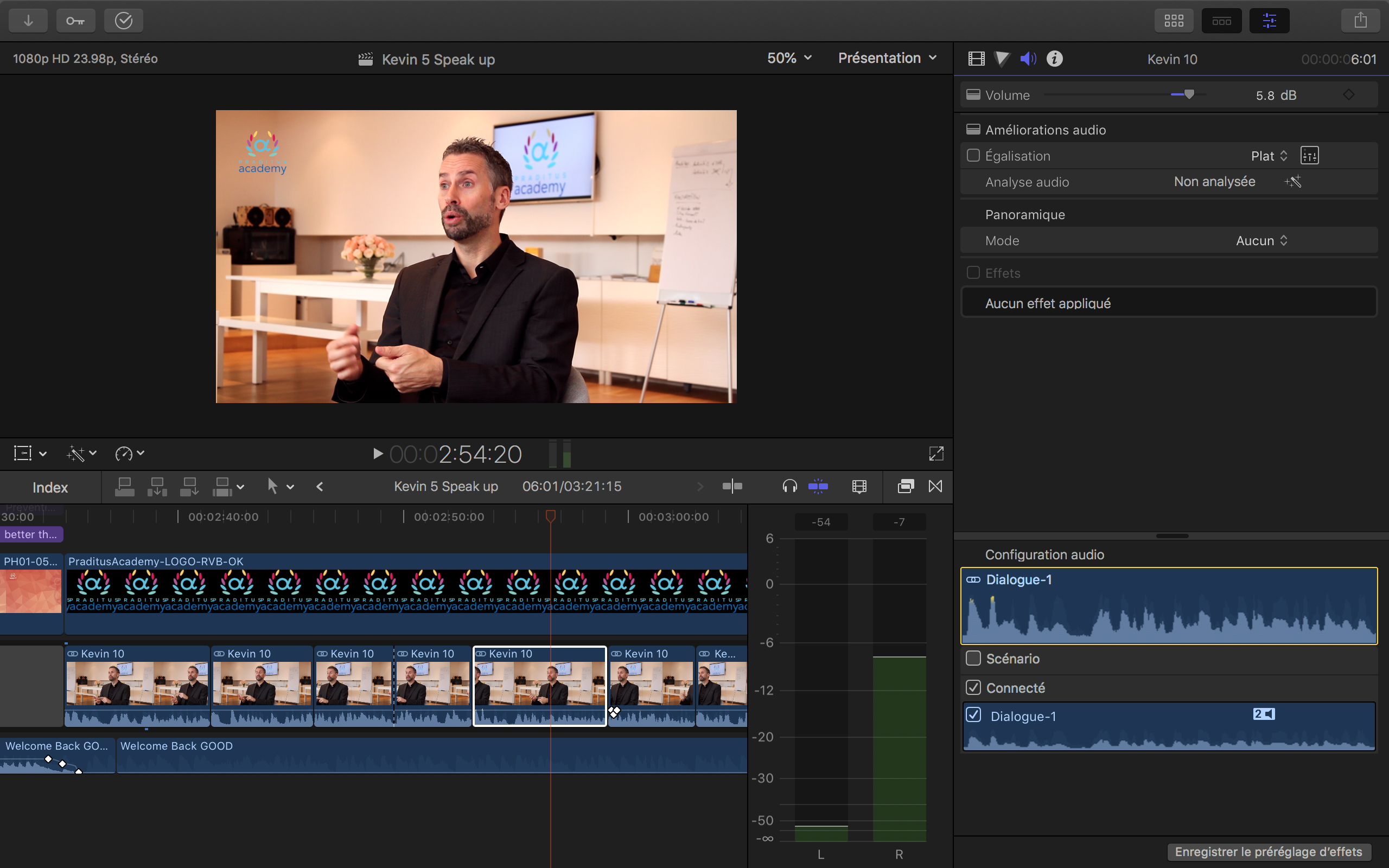Toggle audio skimming headphones icon

789,487
